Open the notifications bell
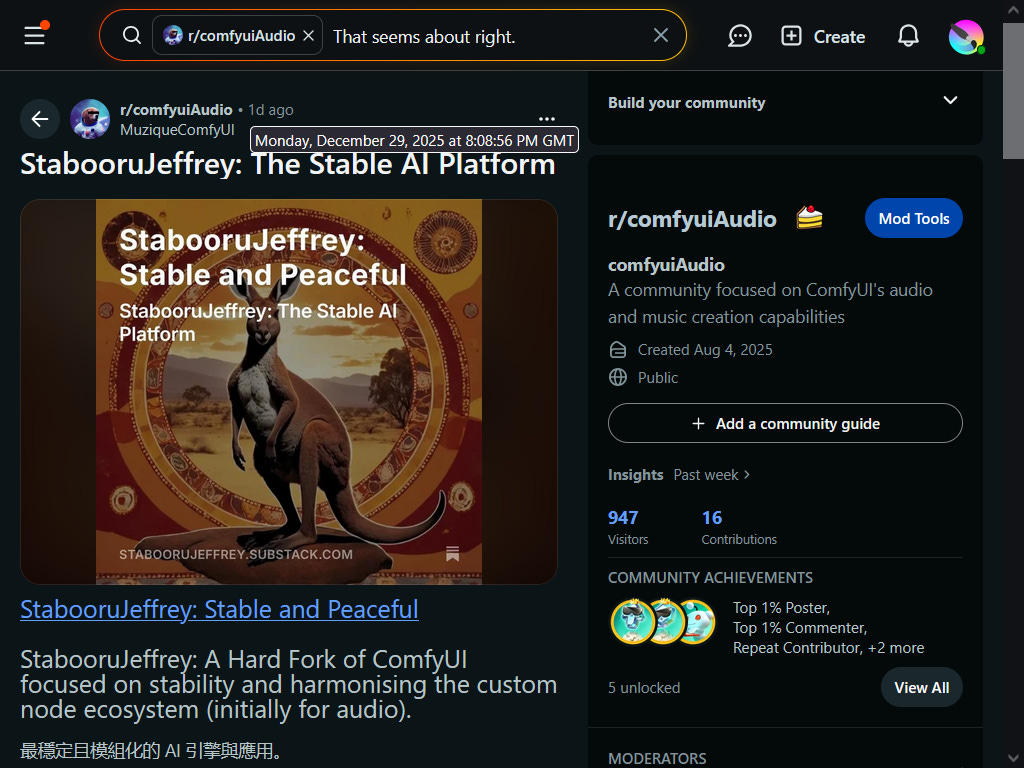 coord(908,36)
